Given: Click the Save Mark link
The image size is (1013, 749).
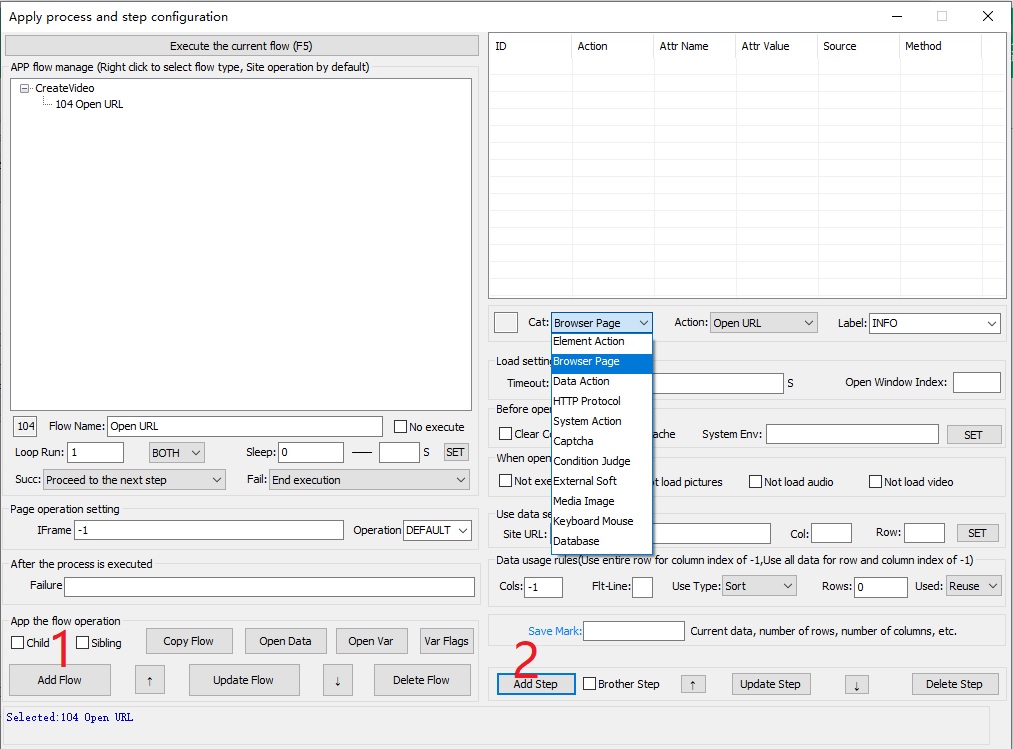Looking at the screenshot, I should pyautogui.click(x=554, y=631).
